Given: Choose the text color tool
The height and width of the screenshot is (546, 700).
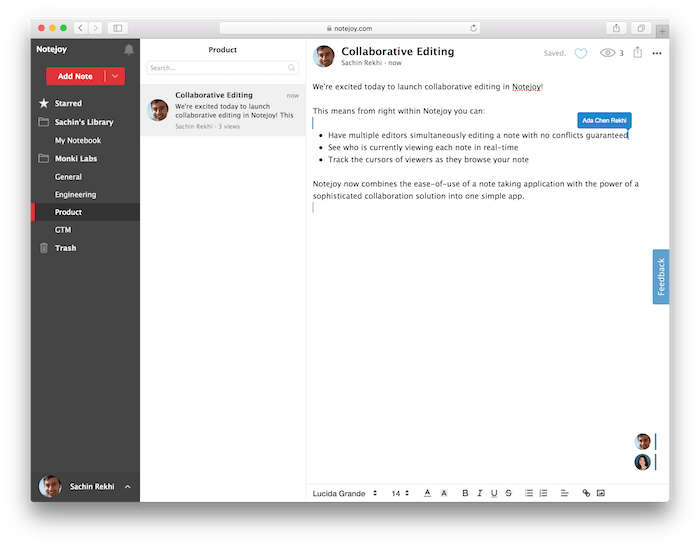Looking at the screenshot, I should coord(427,493).
